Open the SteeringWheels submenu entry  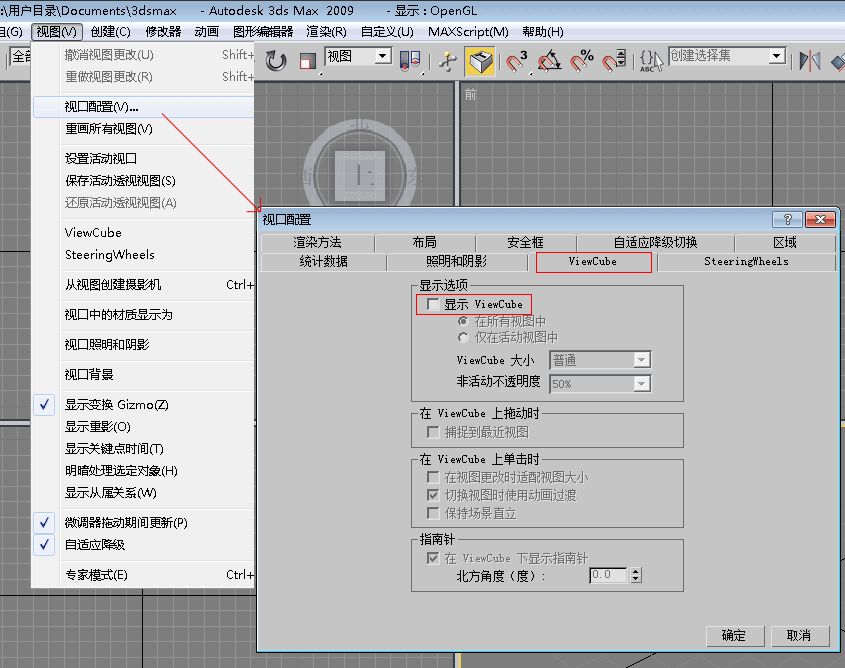click(x=144, y=255)
